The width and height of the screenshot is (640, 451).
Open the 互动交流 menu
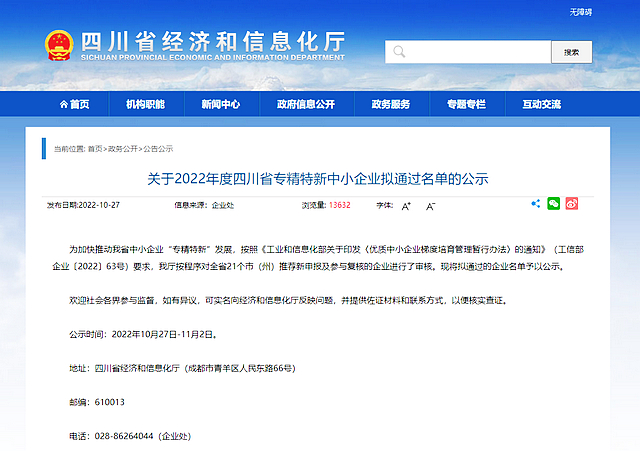click(x=542, y=104)
